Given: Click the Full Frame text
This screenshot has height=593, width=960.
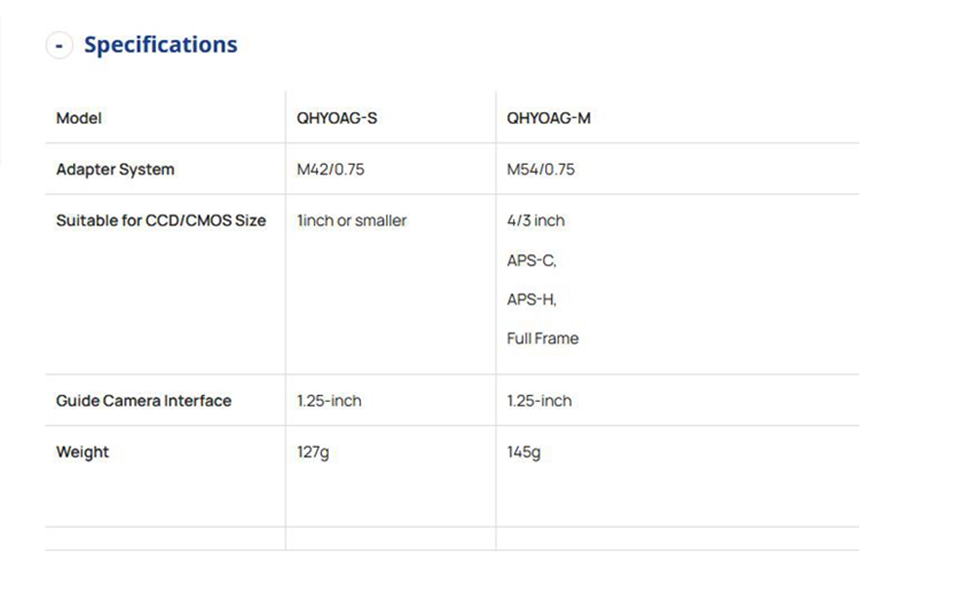Looking at the screenshot, I should coord(542,338).
